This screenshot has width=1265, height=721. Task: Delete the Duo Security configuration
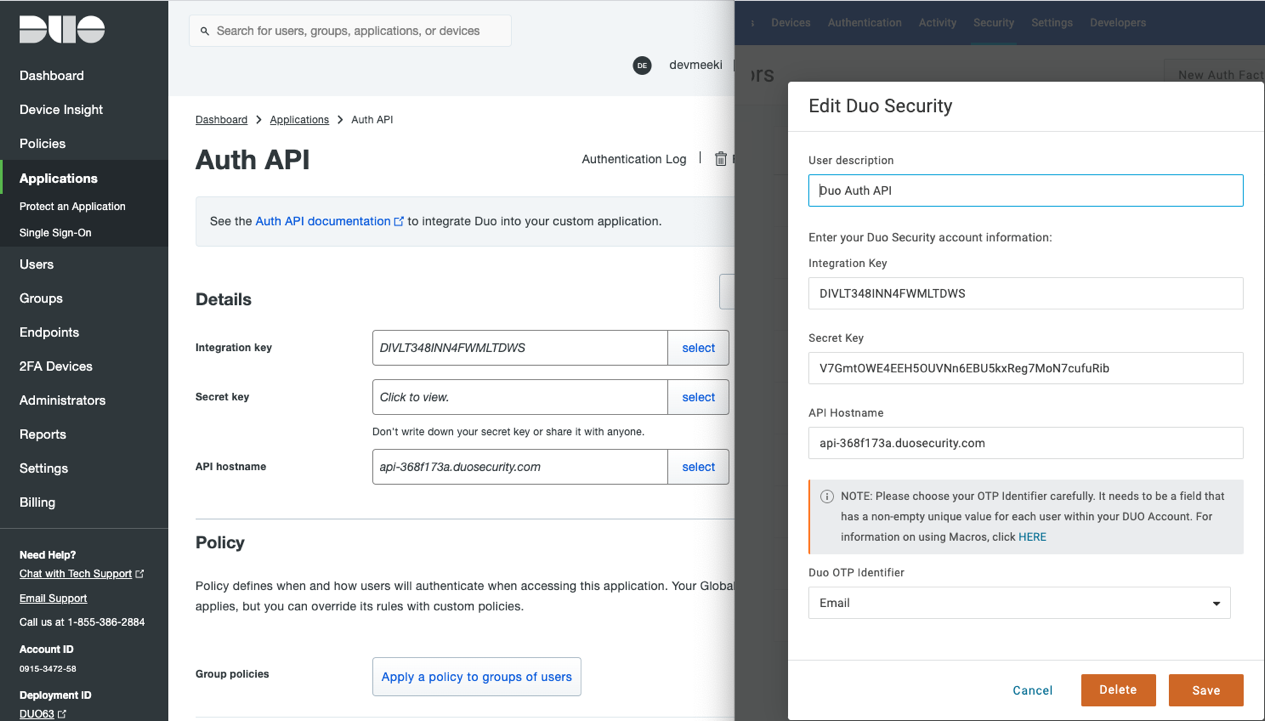coord(1118,690)
